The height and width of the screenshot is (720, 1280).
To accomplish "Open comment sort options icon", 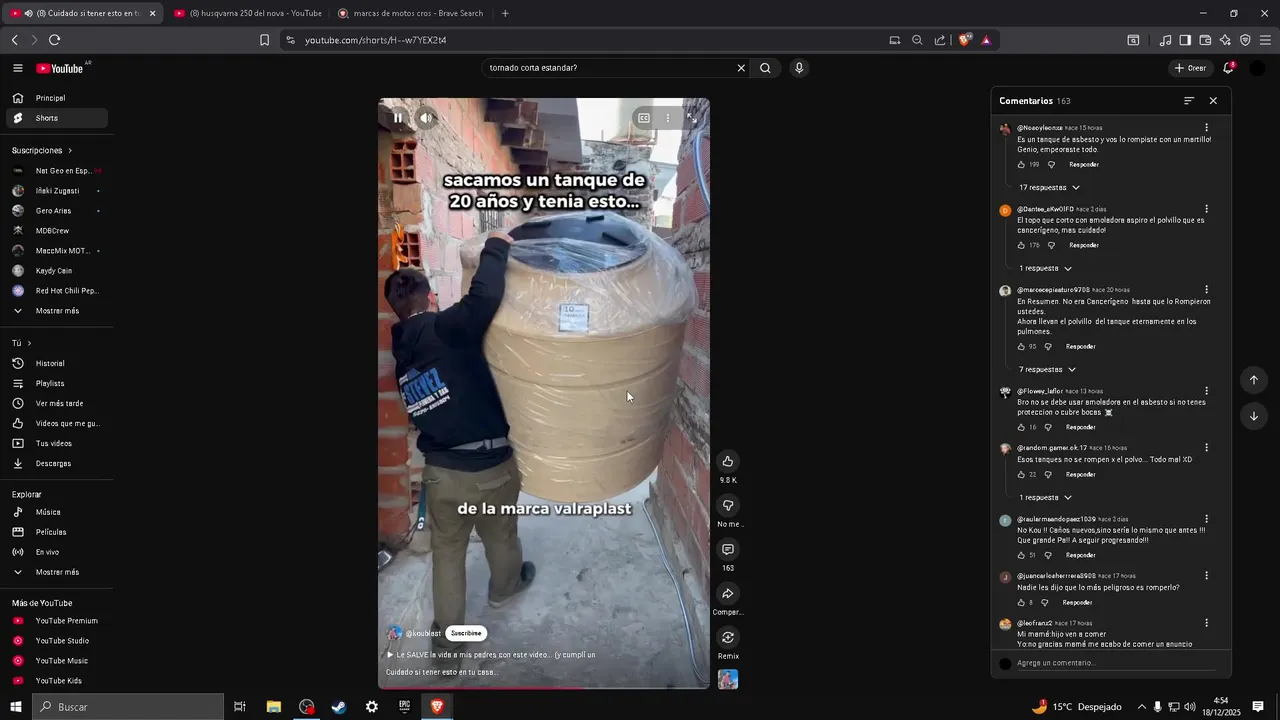I will click(x=1189, y=101).
